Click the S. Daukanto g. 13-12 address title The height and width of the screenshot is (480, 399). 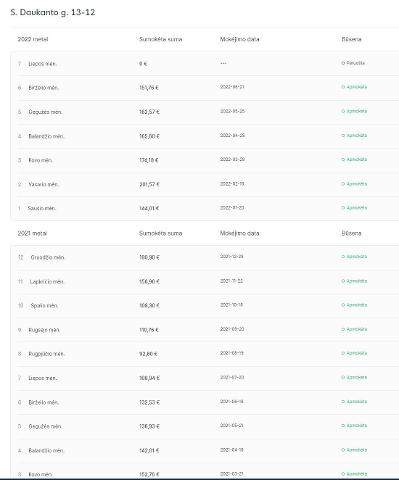click(53, 12)
